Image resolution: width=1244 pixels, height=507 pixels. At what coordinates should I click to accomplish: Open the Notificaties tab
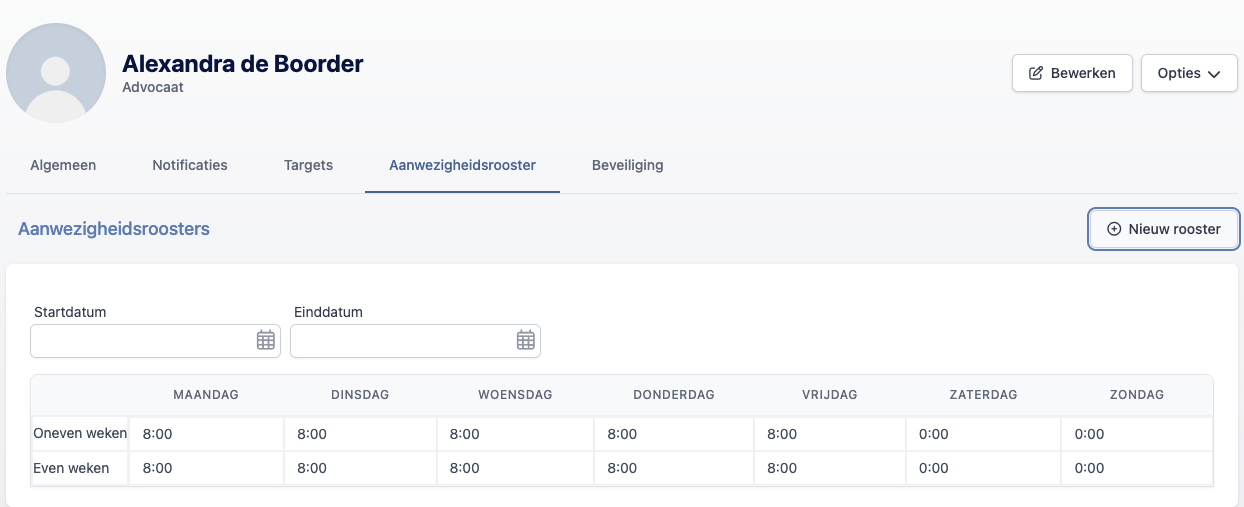coord(190,165)
